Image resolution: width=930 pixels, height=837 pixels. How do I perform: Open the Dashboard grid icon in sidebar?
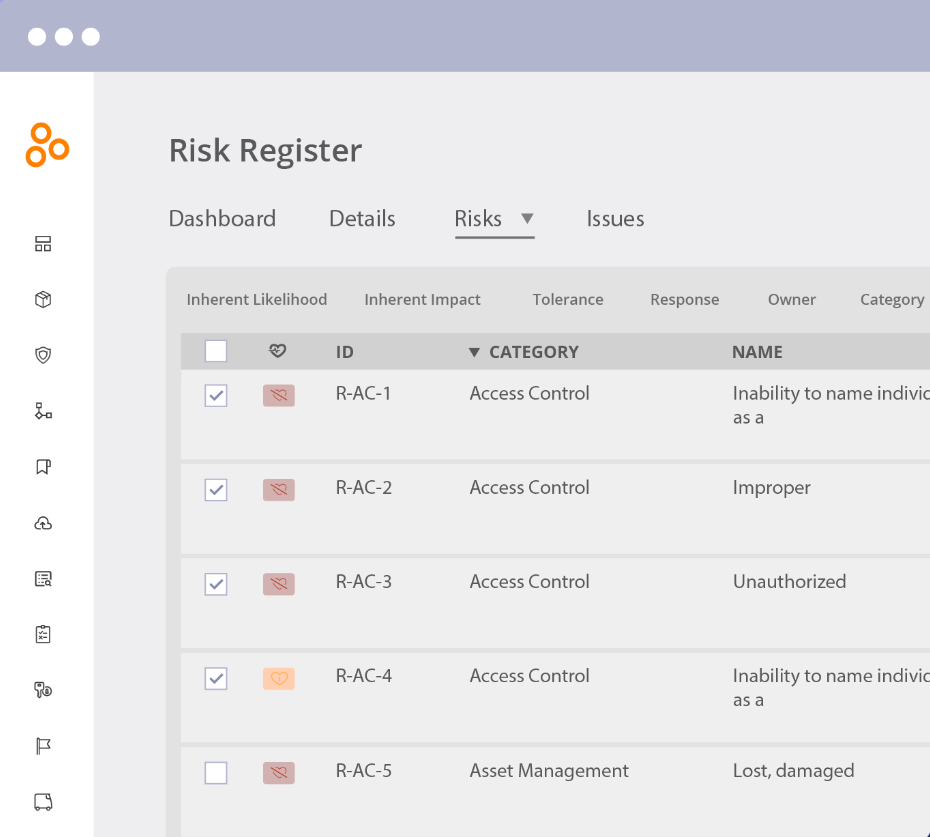45,243
